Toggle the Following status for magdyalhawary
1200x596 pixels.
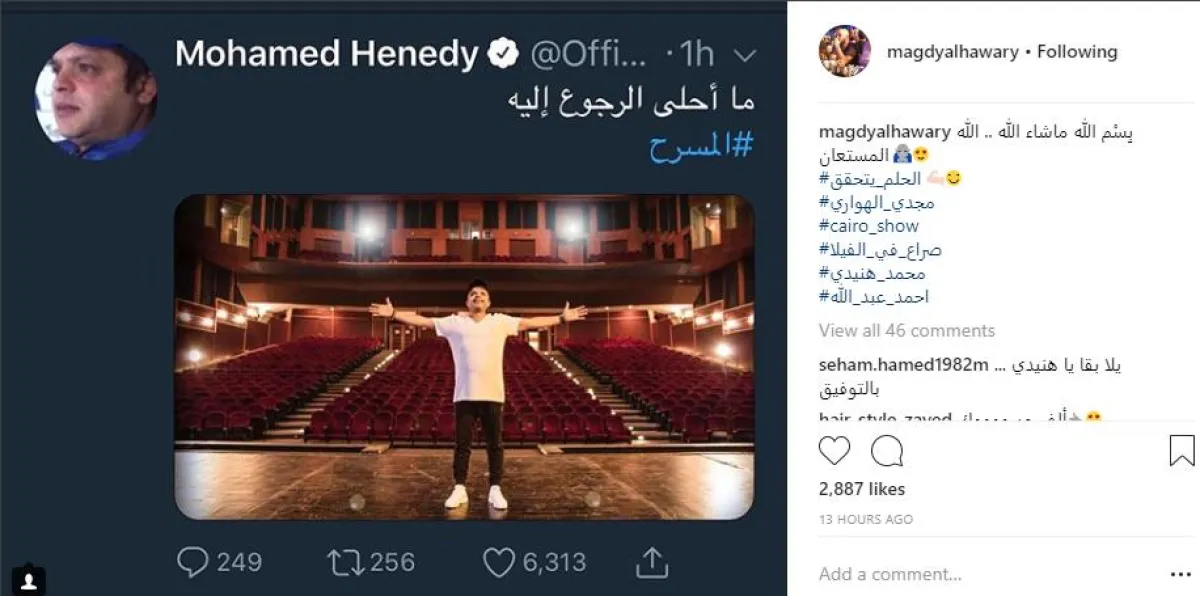coord(1076,51)
